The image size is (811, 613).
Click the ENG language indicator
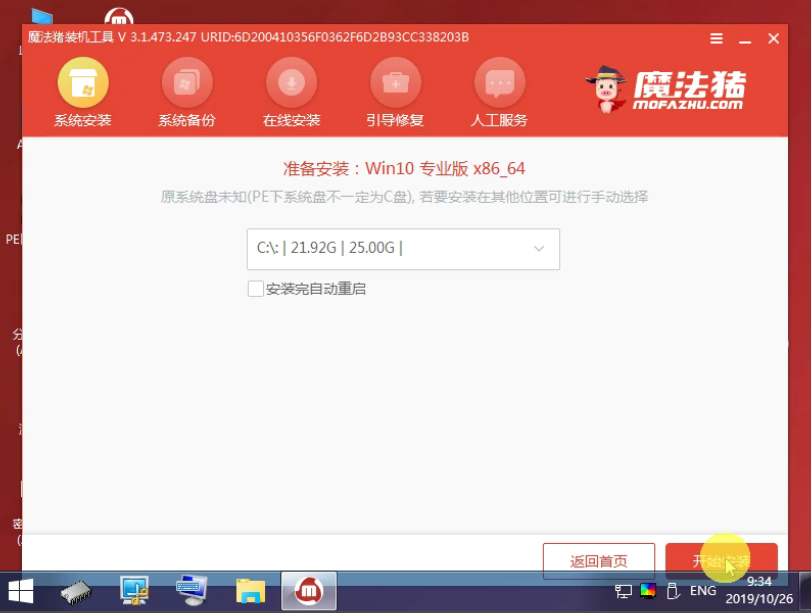coord(702,591)
